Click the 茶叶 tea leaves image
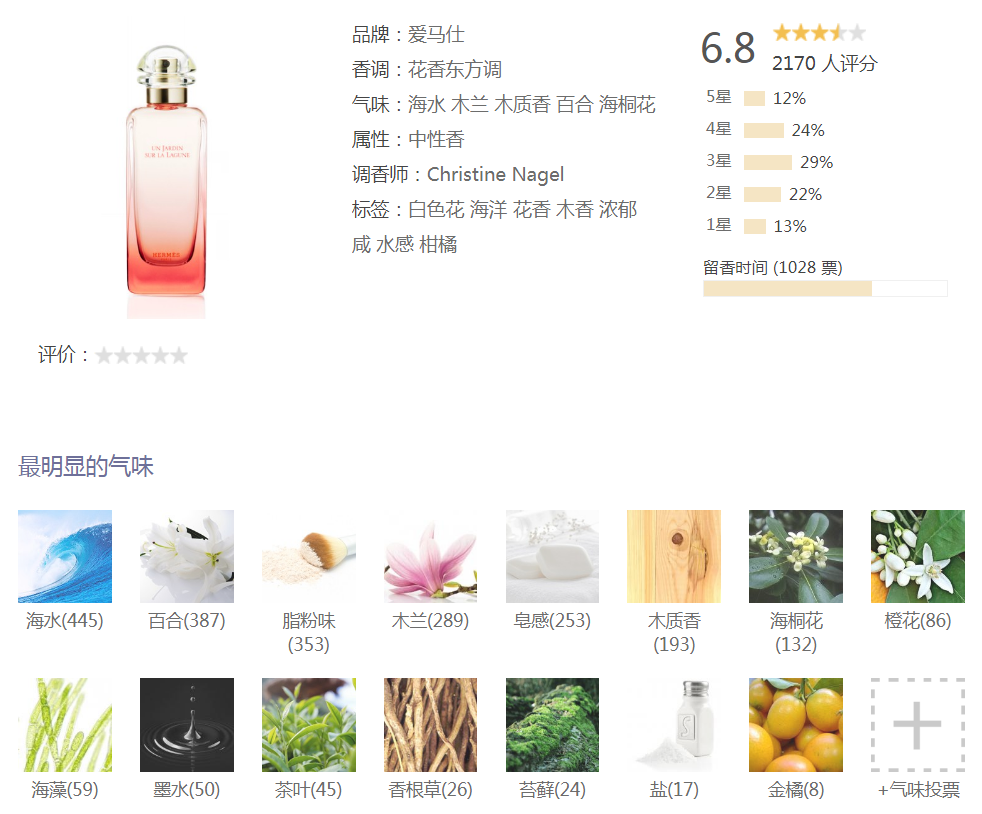Screen dimensions: 982x814 309,724
